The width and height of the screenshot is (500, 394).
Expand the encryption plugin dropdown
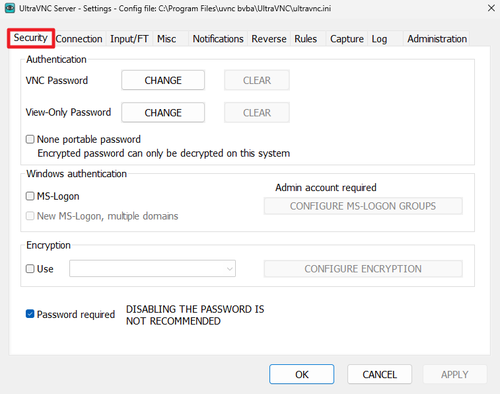coord(152,269)
